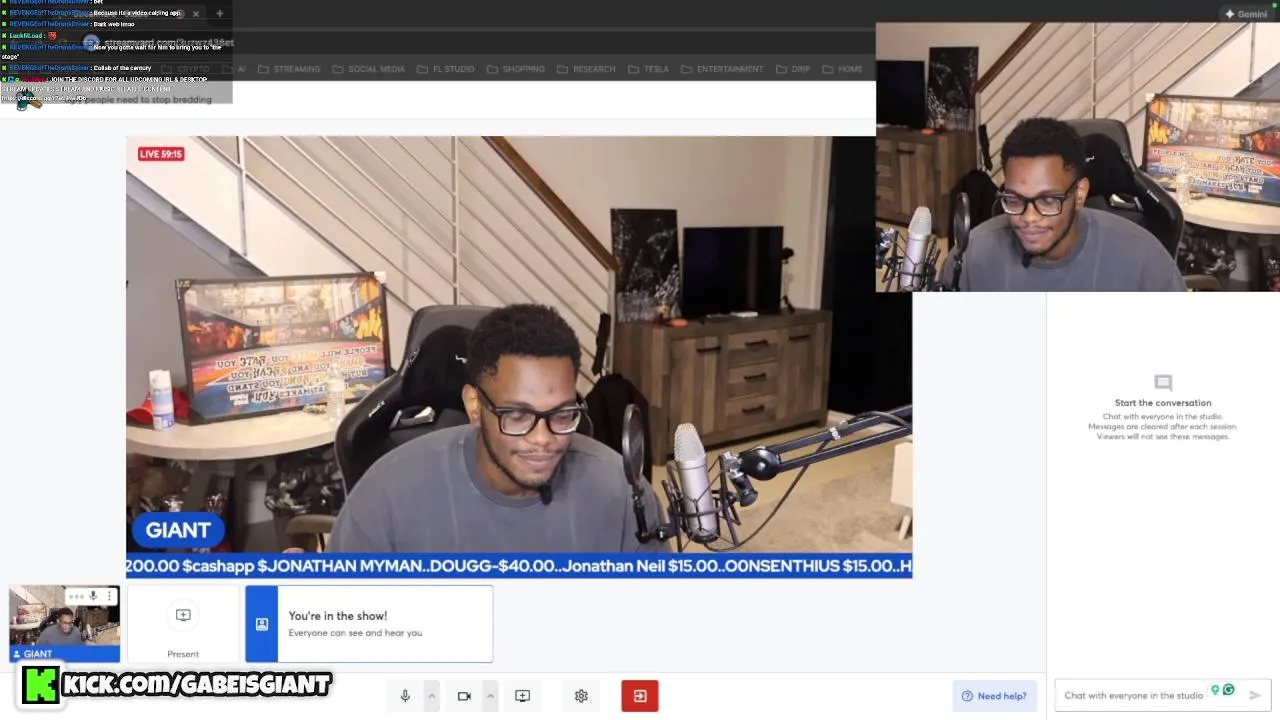Open the TESLA bookmarks folder
Screen dimensions: 1280x720
pyautogui.click(x=648, y=69)
